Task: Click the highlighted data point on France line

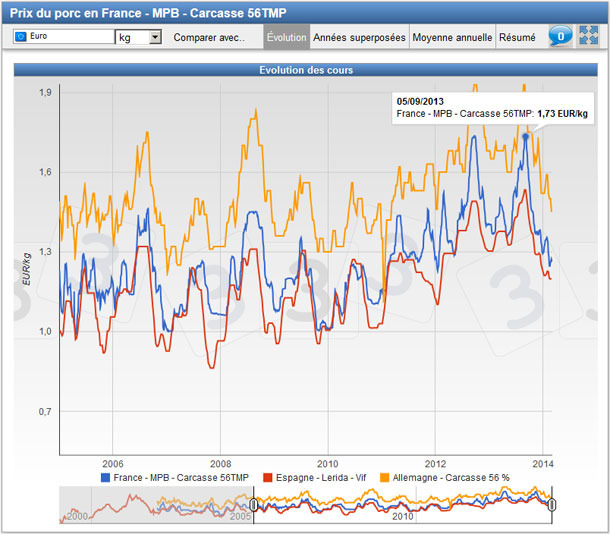Action: coord(526,135)
